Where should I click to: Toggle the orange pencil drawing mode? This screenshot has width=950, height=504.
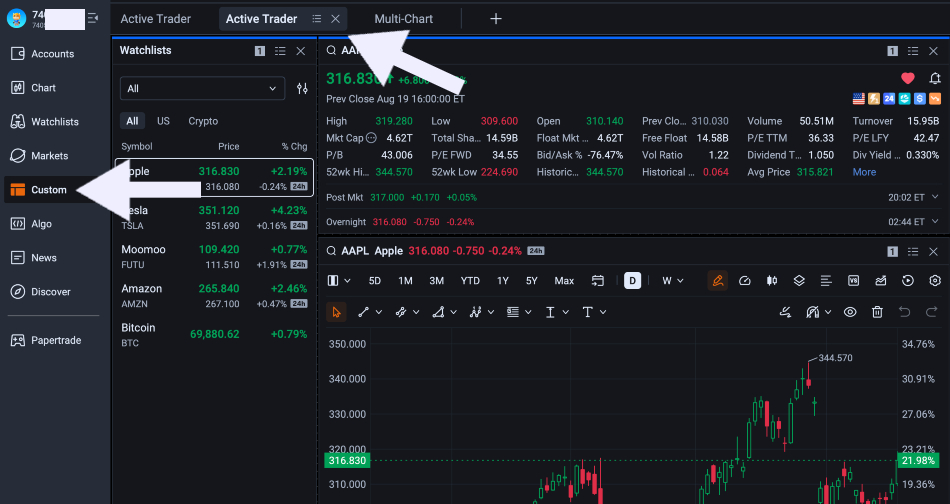pos(717,280)
